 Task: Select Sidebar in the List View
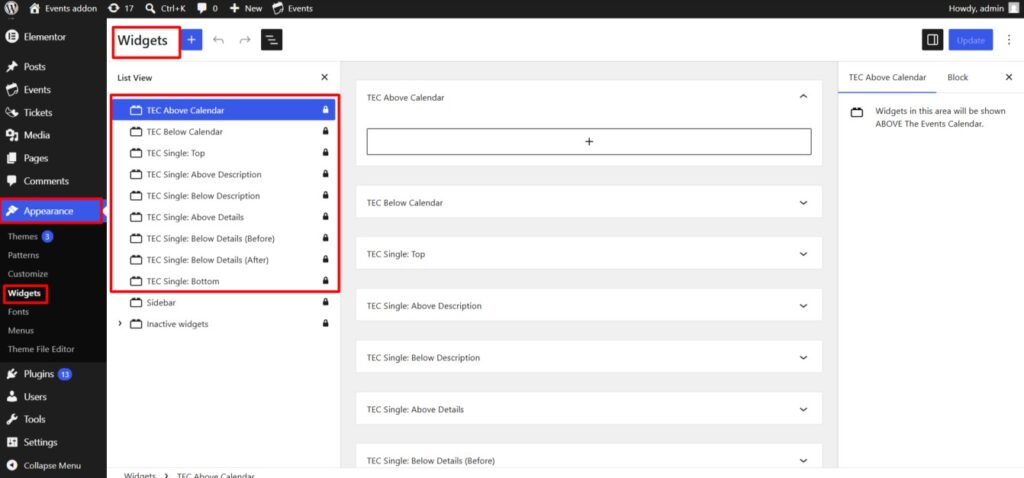(x=223, y=302)
